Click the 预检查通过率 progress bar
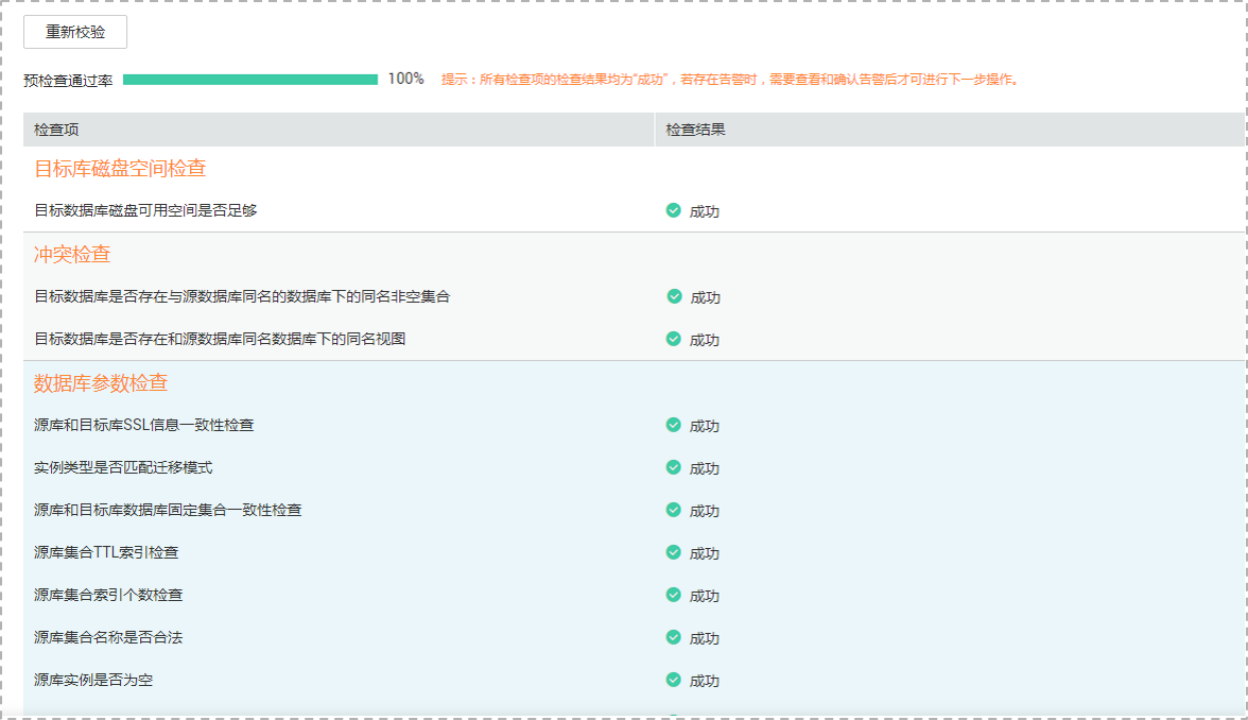 (250, 79)
